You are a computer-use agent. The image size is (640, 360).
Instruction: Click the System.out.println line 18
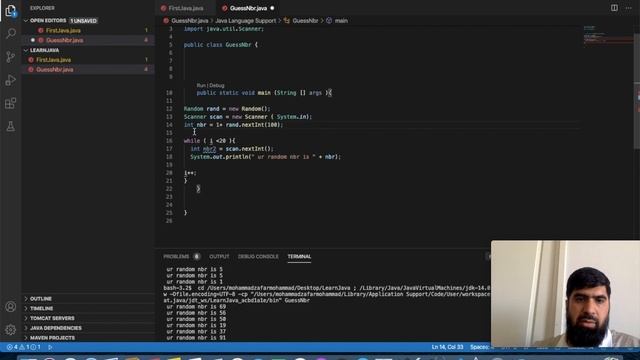tap(265, 157)
